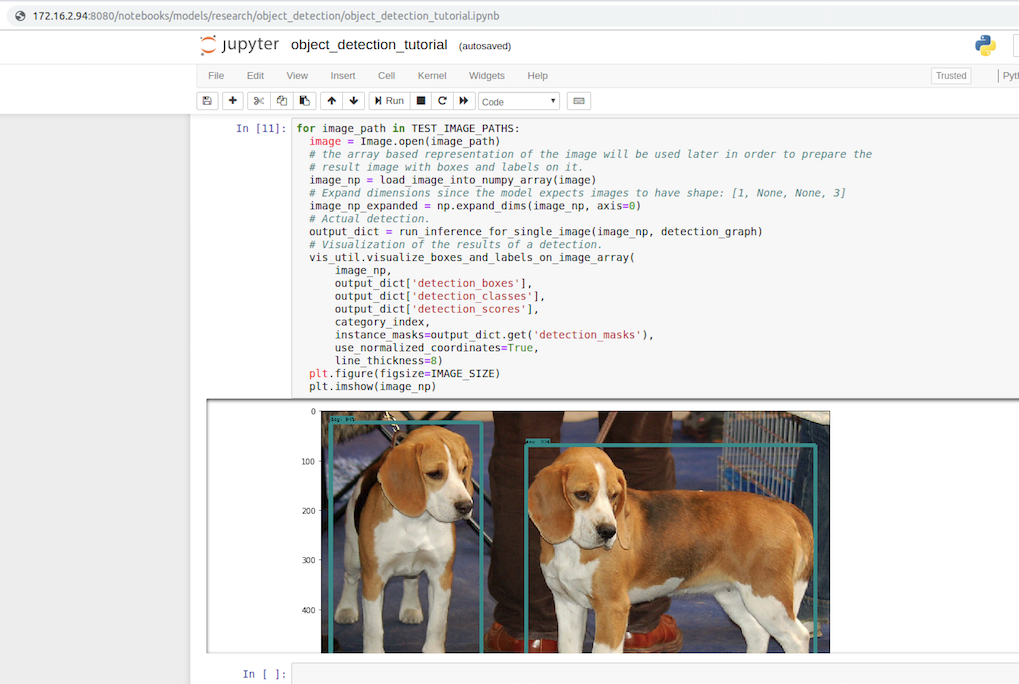Interrupt the kernel with the stop icon

click(x=420, y=100)
